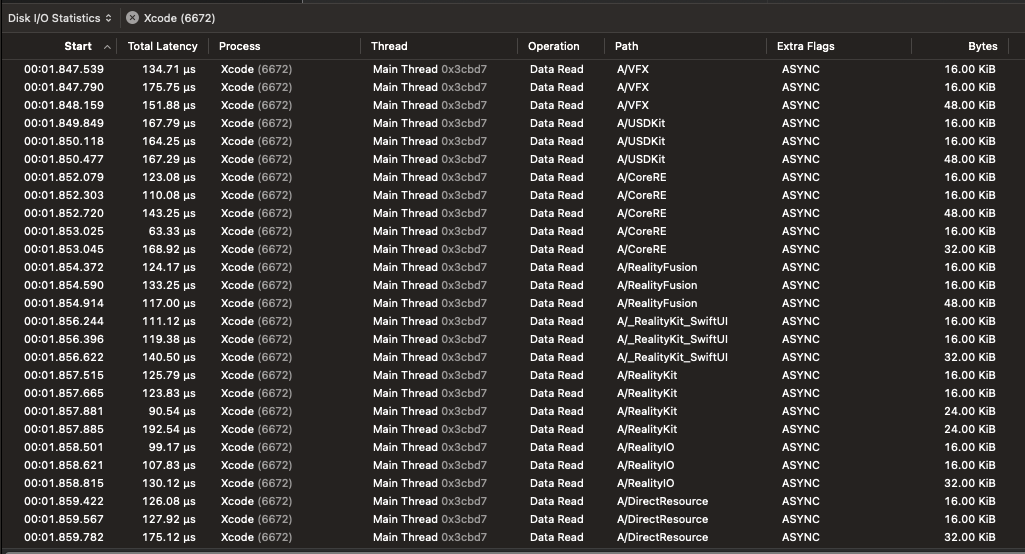
Task: Remove the Xcode (6672) filter with the x icon
Action: 132,18
